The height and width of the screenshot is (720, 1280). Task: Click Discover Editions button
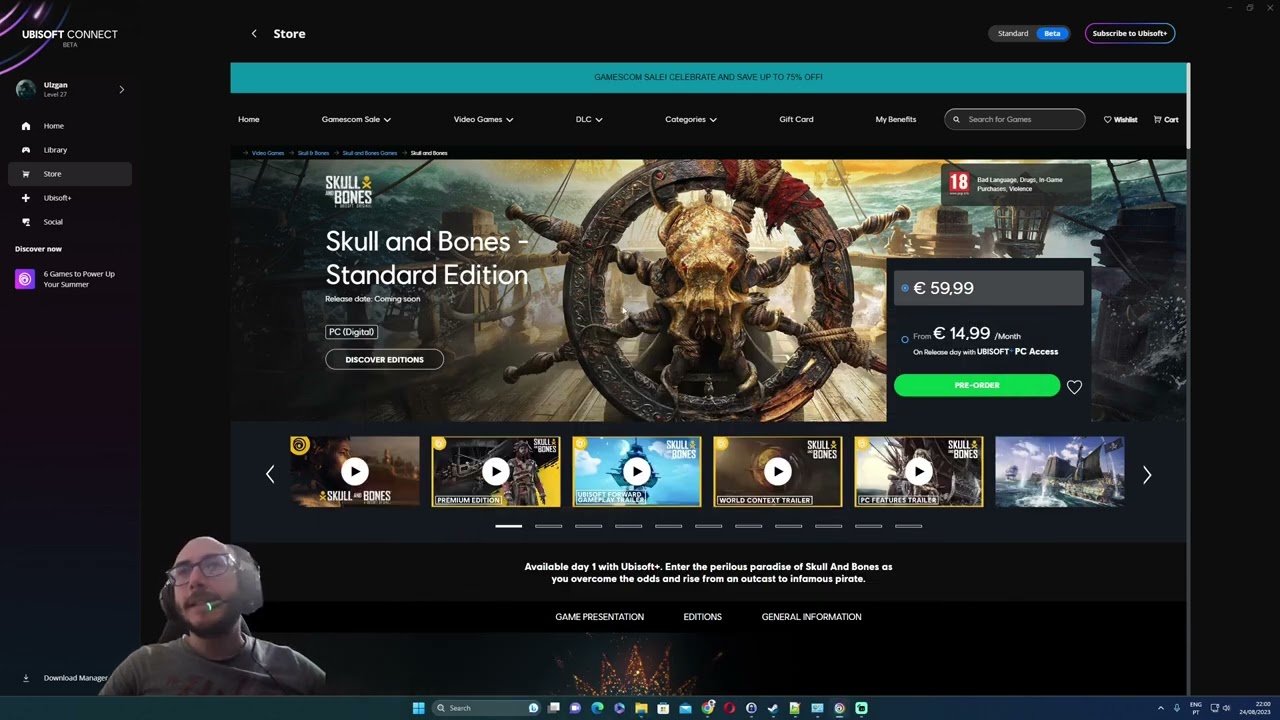384,359
